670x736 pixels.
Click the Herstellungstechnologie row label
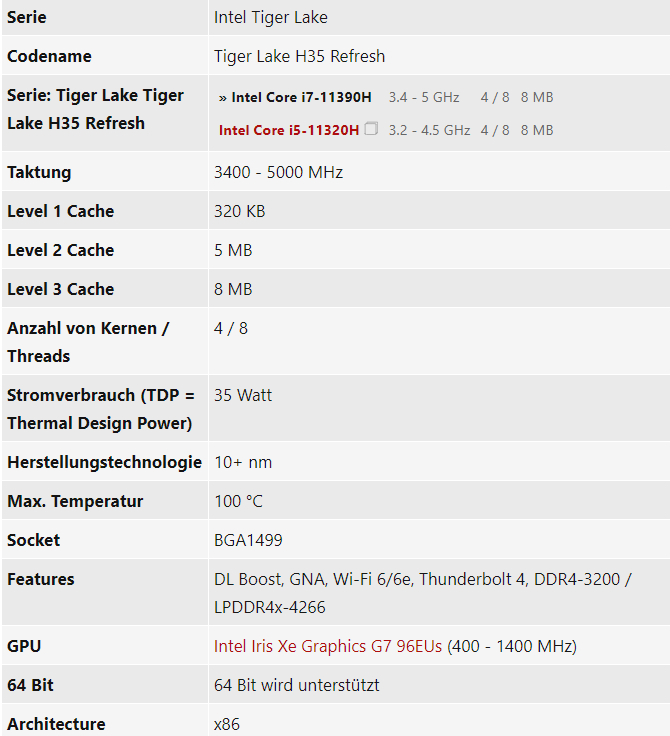[x=104, y=462]
